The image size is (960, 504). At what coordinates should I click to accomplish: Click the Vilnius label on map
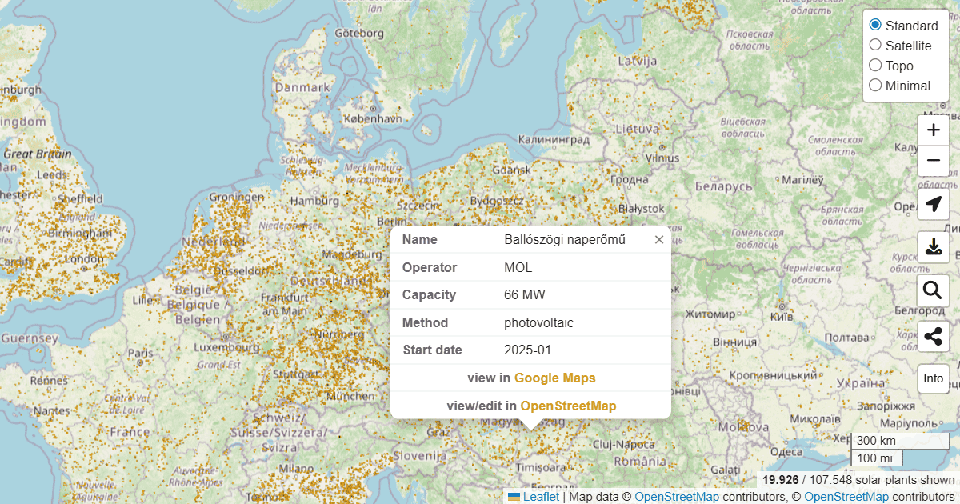[662, 158]
